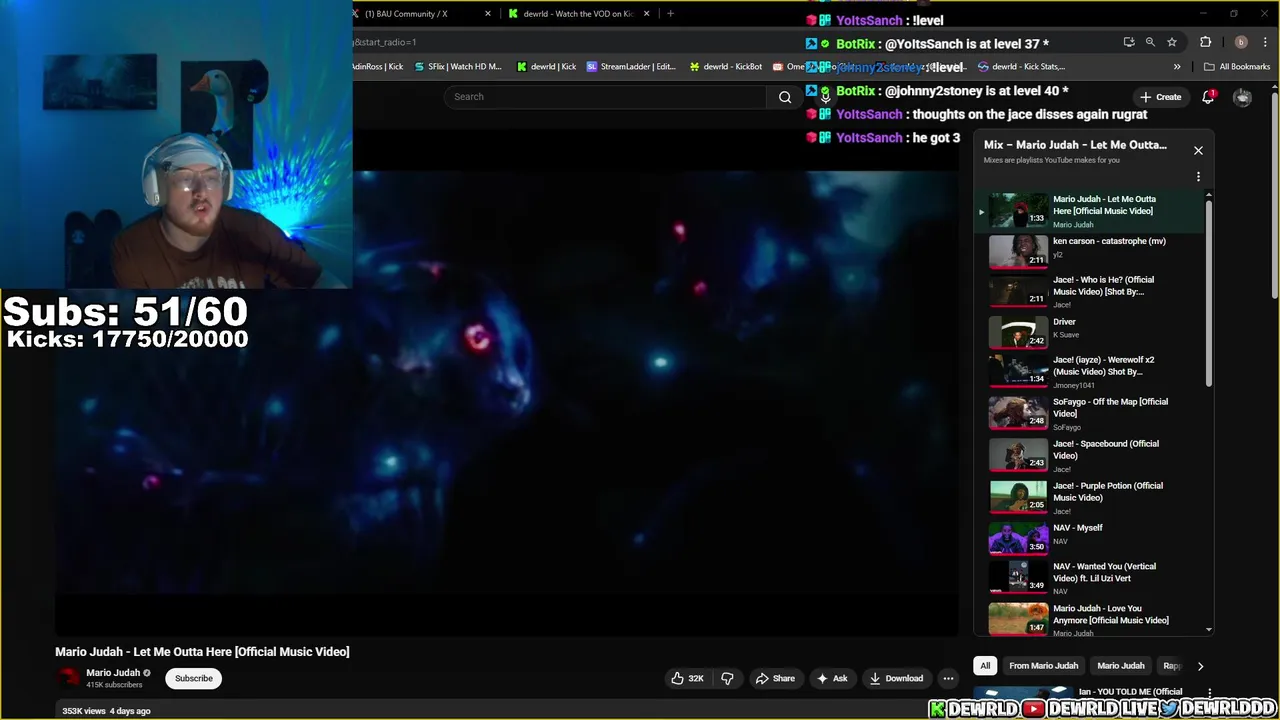The height and width of the screenshot is (720, 1280).
Task: Open the browser zoom magnifier icon
Action: 1150,42
